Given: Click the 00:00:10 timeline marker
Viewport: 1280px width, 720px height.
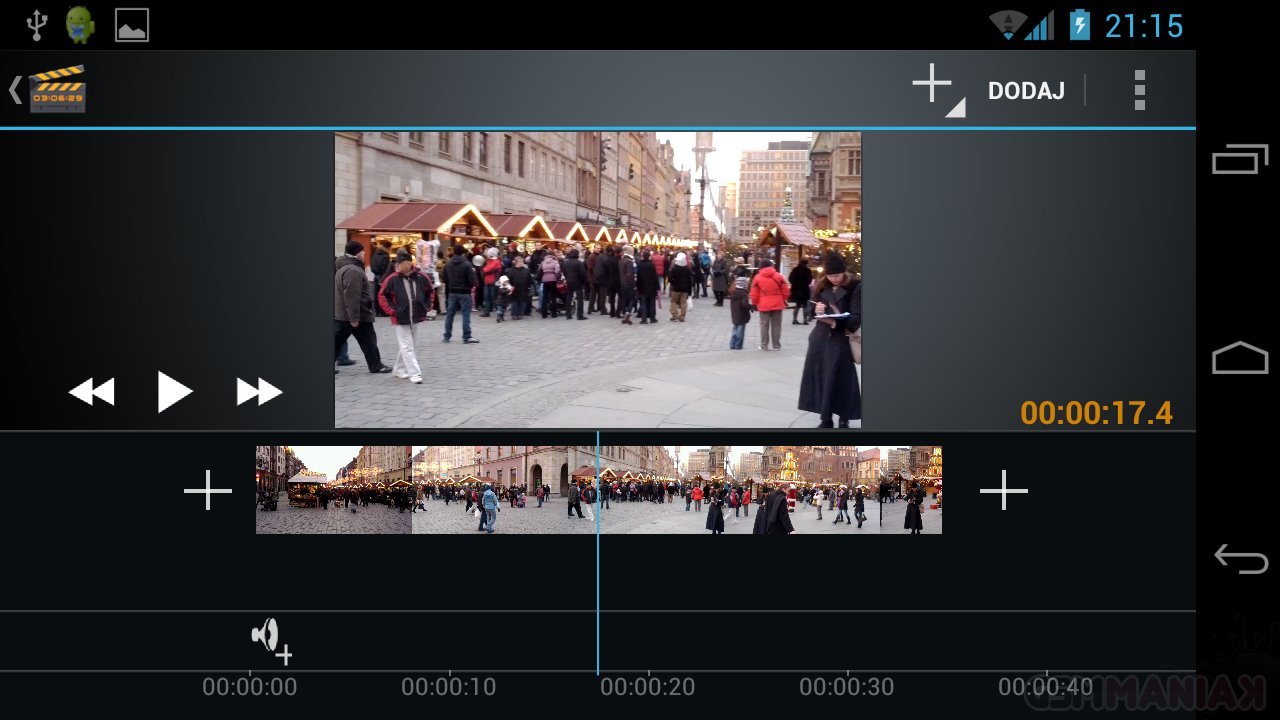Looking at the screenshot, I should pyautogui.click(x=448, y=687).
